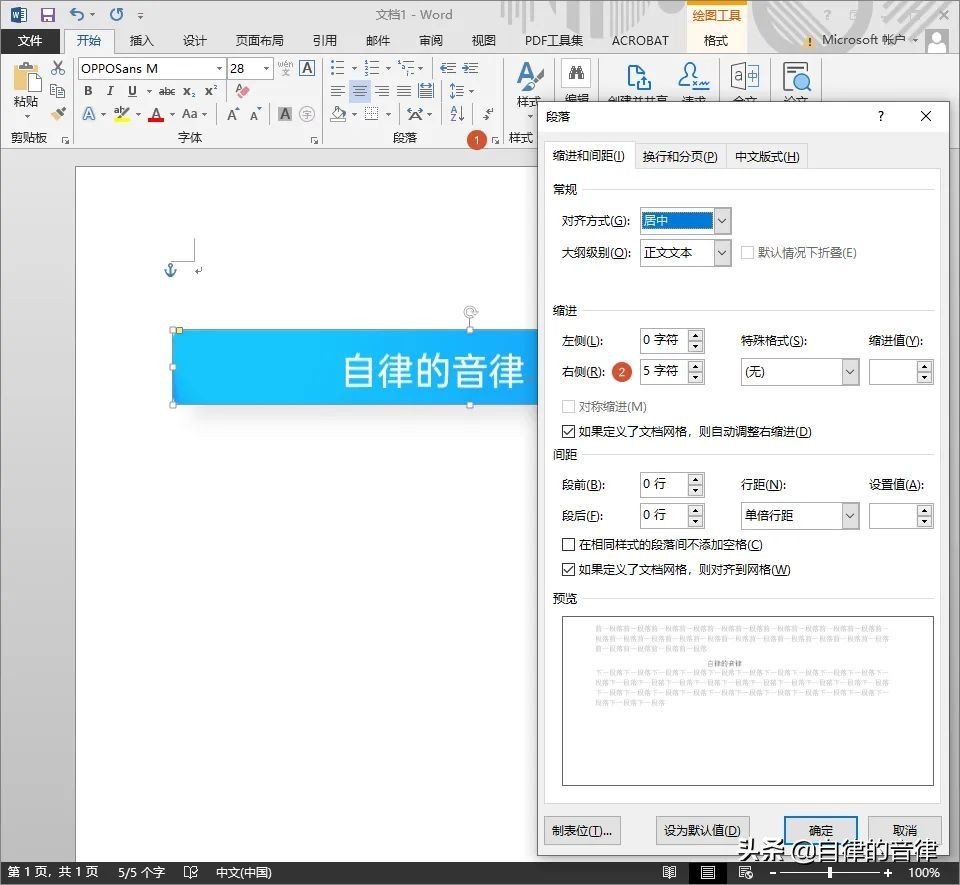Toggle the 默认情况下折叠 checkbox
Viewport: 960px width, 885px height.
(x=746, y=253)
